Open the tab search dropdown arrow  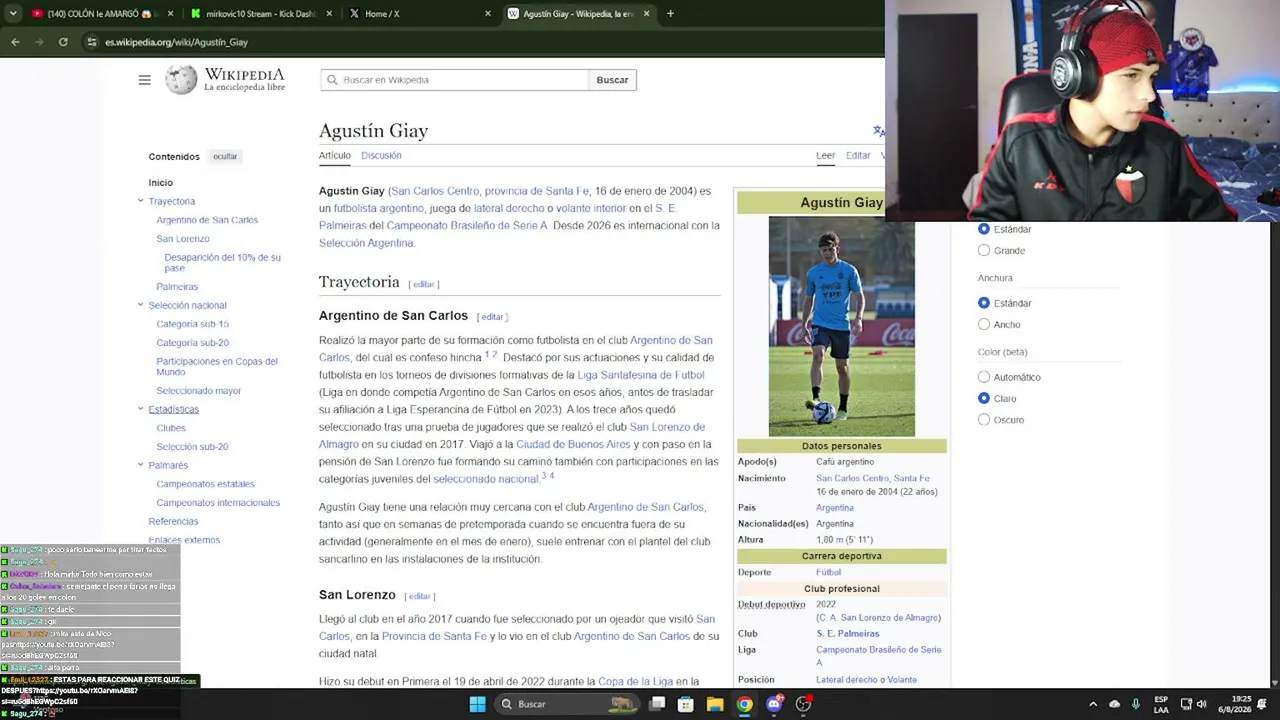point(14,14)
